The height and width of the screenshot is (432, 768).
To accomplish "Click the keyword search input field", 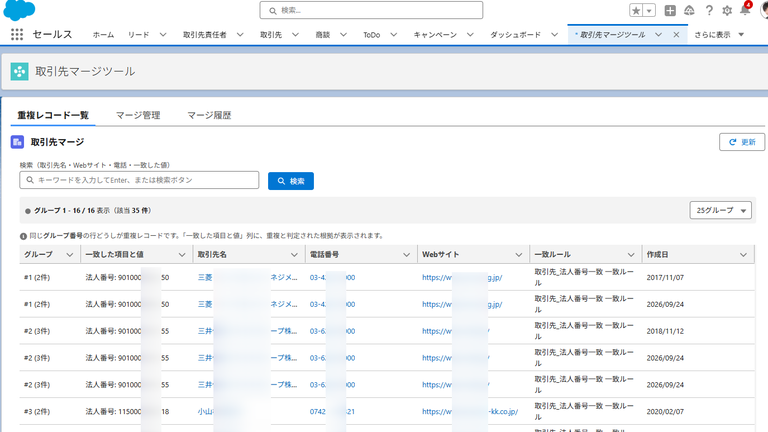I will [139, 180].
